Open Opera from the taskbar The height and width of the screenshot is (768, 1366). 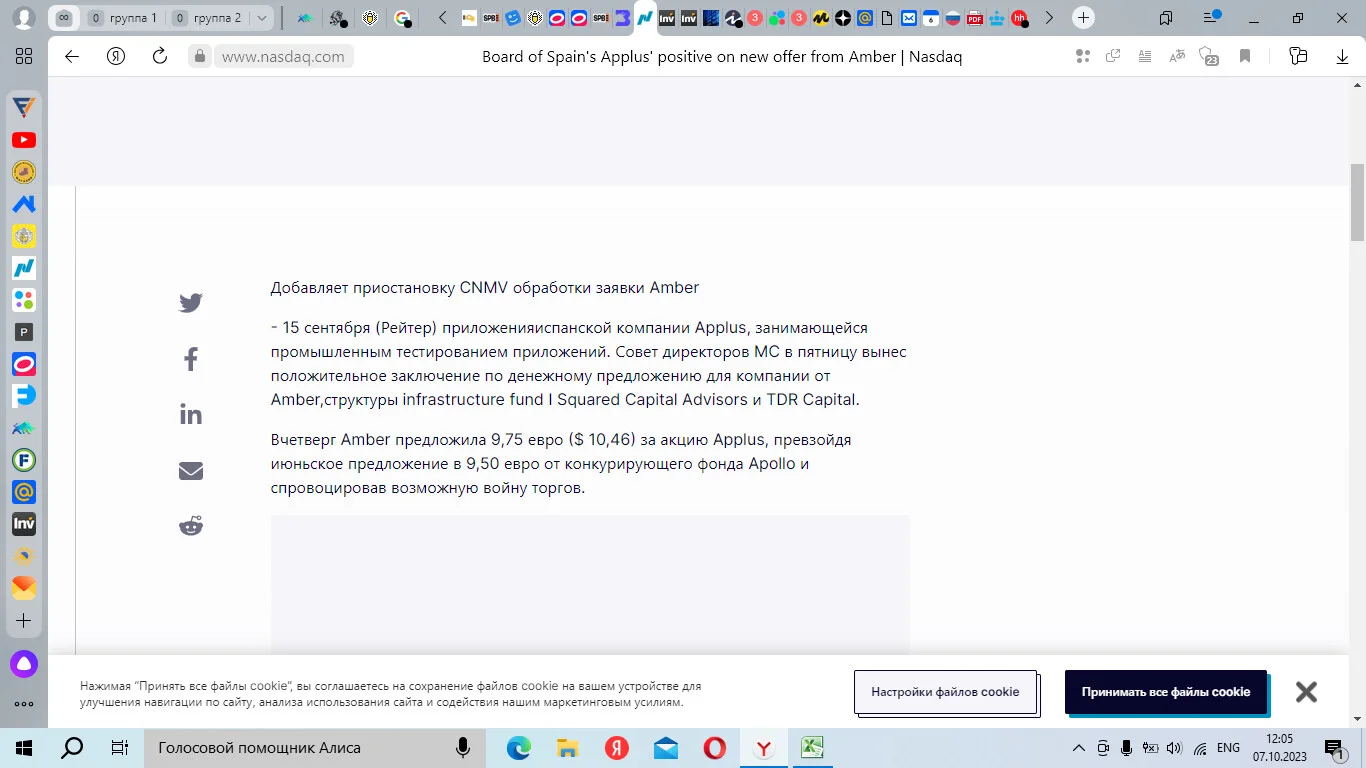[714, 748]
